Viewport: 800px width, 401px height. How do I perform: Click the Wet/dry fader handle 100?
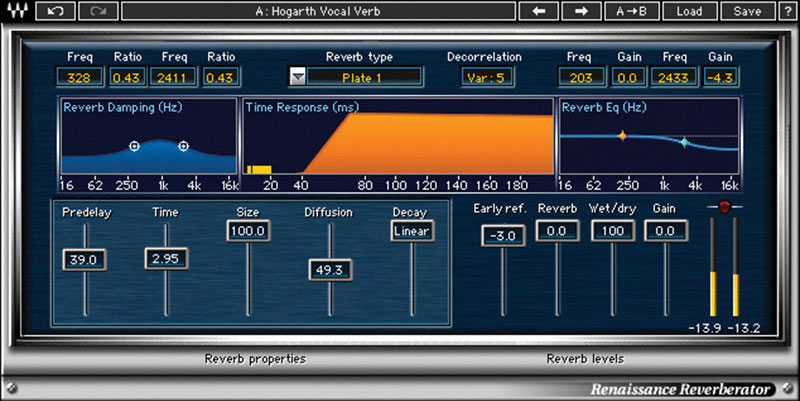coord(613,231)
